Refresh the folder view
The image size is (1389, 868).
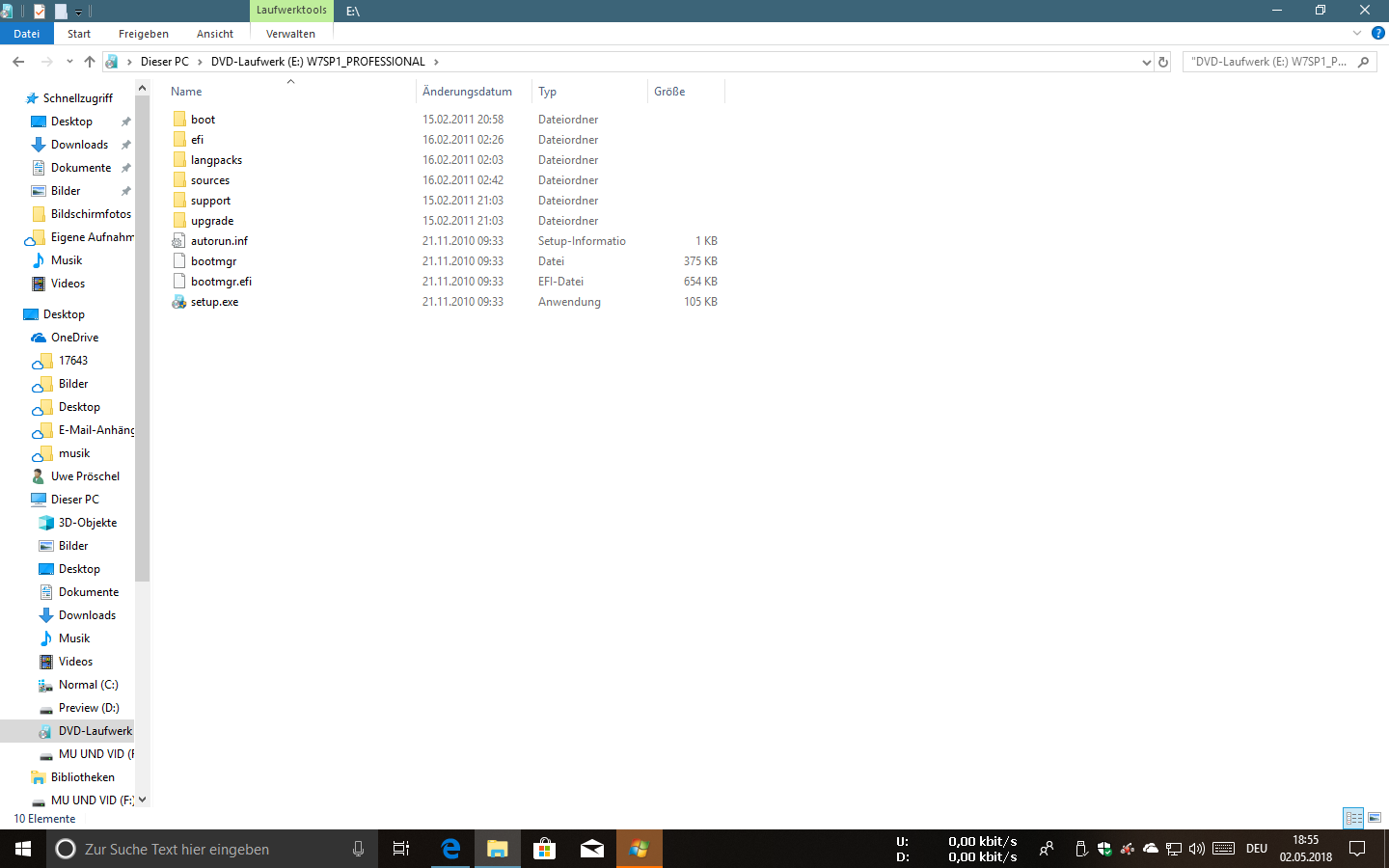coord(1163,62)
